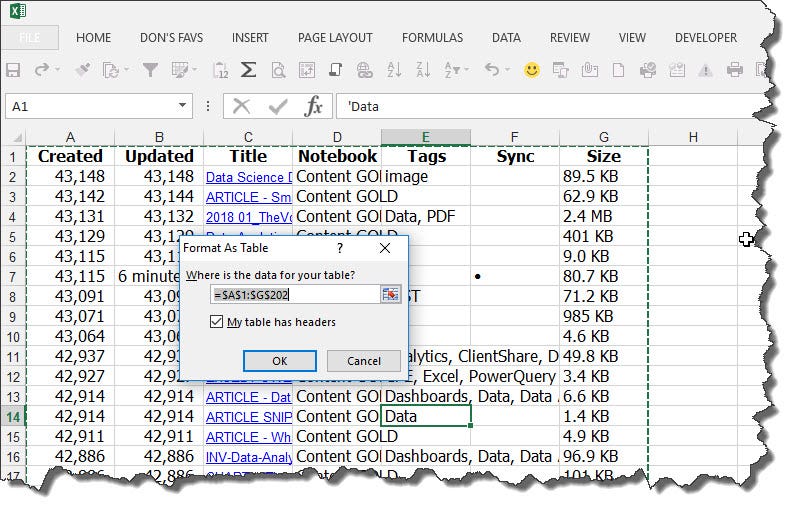Click the attachment paperclip icon
The image size is (797, 511).
point(590,70)
